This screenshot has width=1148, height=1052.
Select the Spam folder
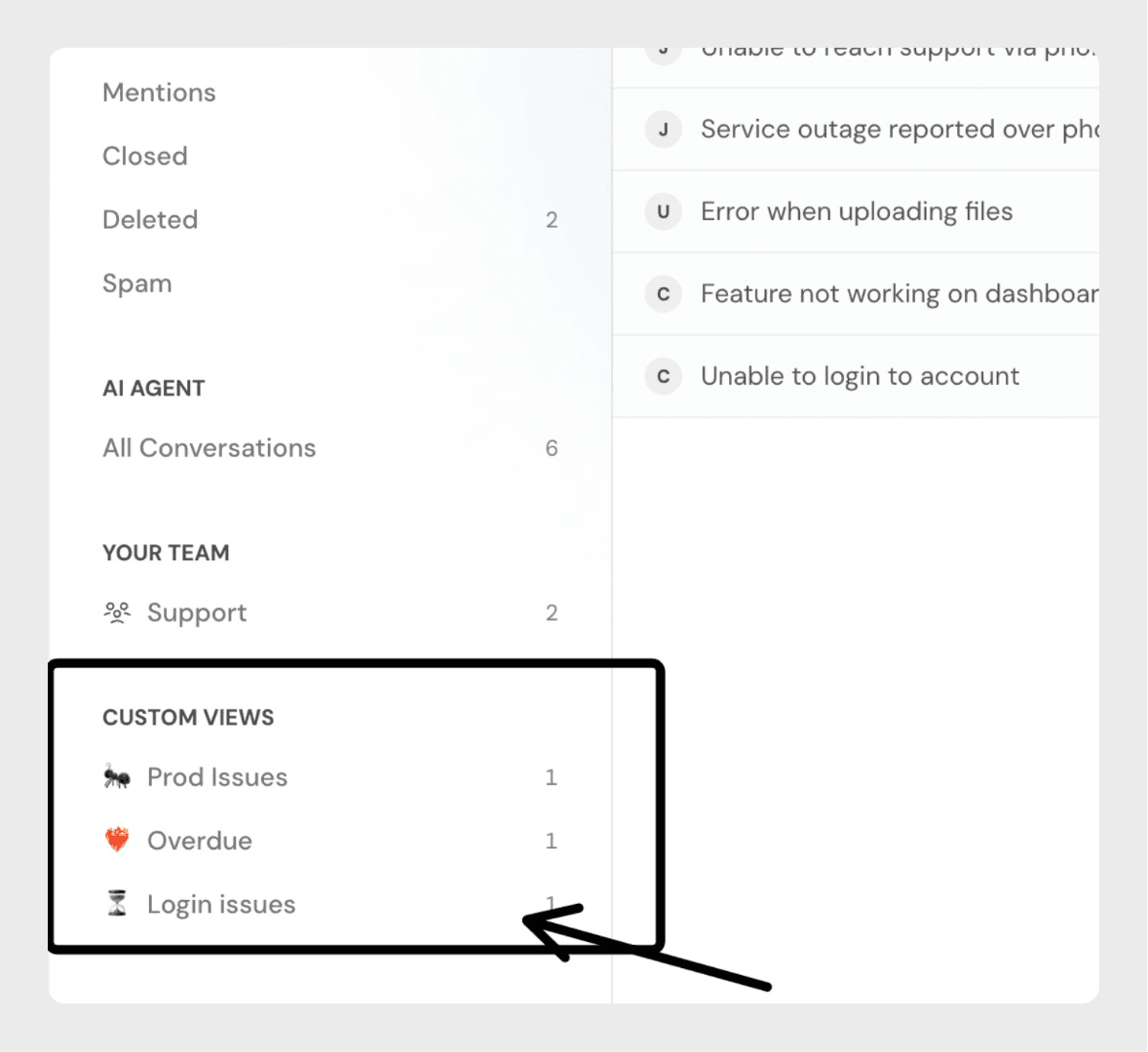[x=137, y=283]
